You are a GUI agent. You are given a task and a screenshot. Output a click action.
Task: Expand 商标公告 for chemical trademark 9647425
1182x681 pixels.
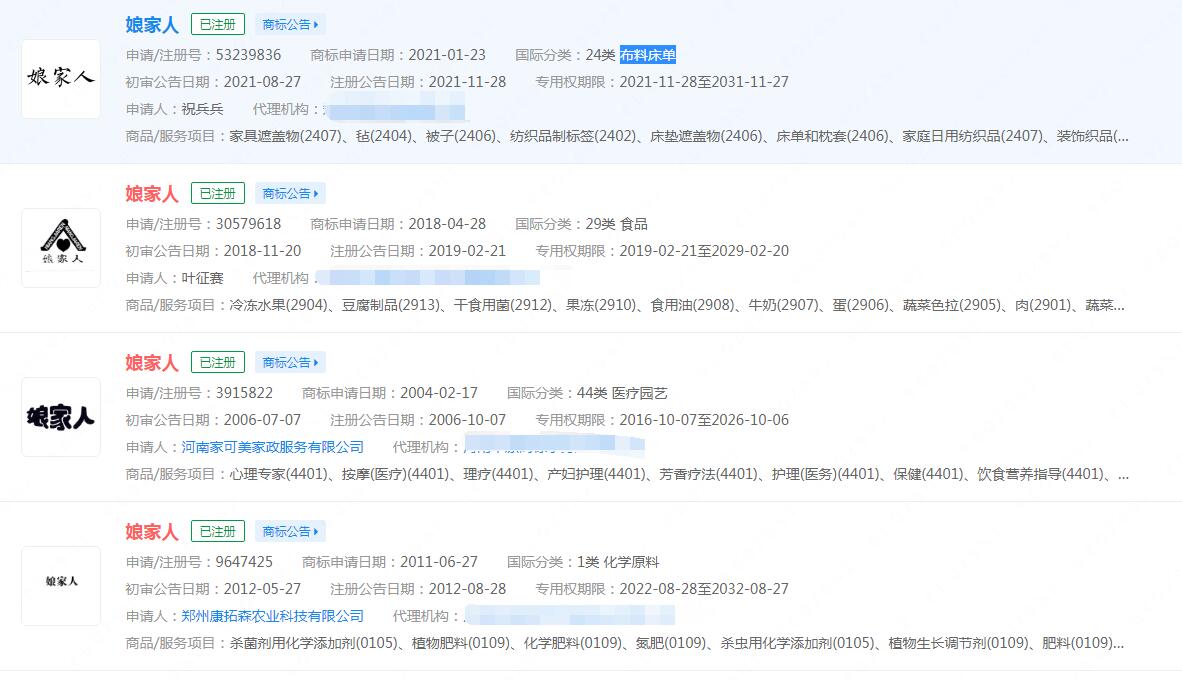[x=290, y=530]
